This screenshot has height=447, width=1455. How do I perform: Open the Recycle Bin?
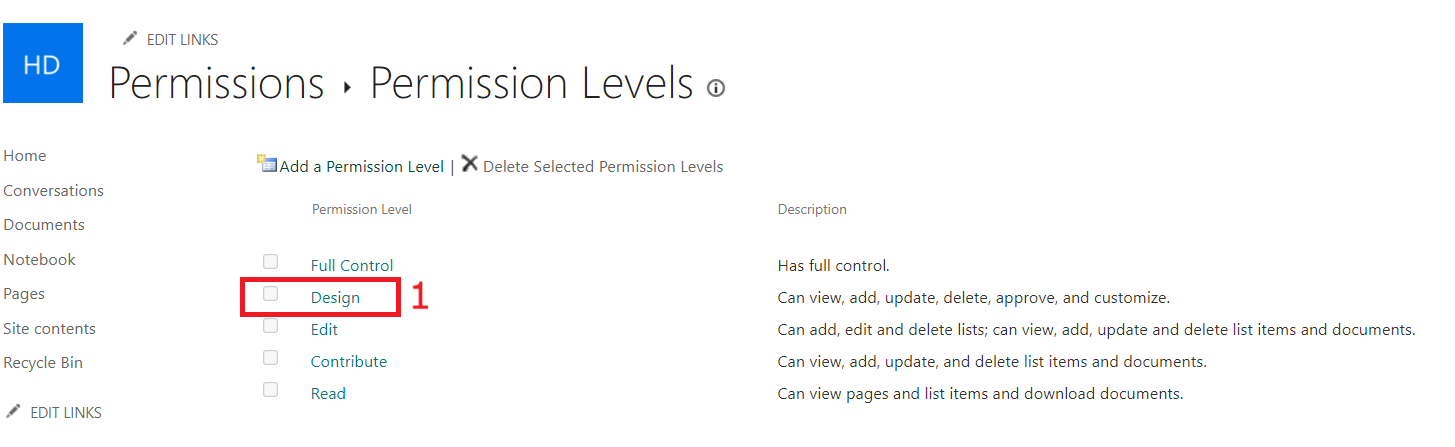click(x=43, y=363)
